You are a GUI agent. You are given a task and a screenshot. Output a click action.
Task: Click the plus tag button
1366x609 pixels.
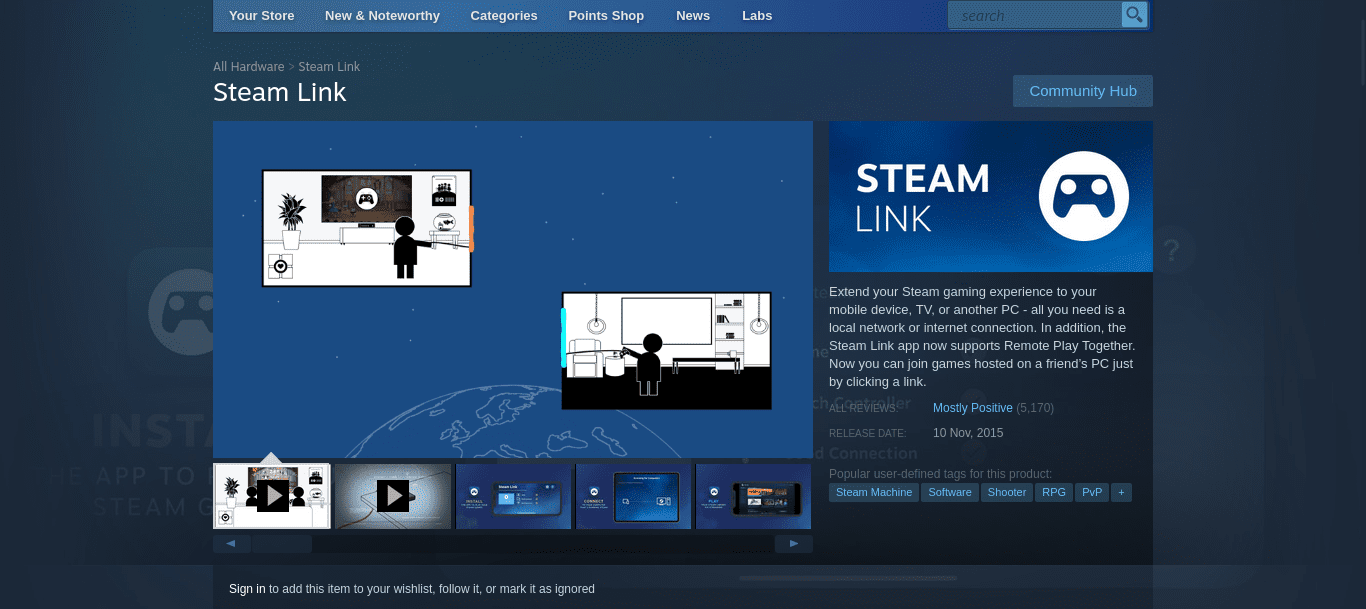pos(1121,492)
